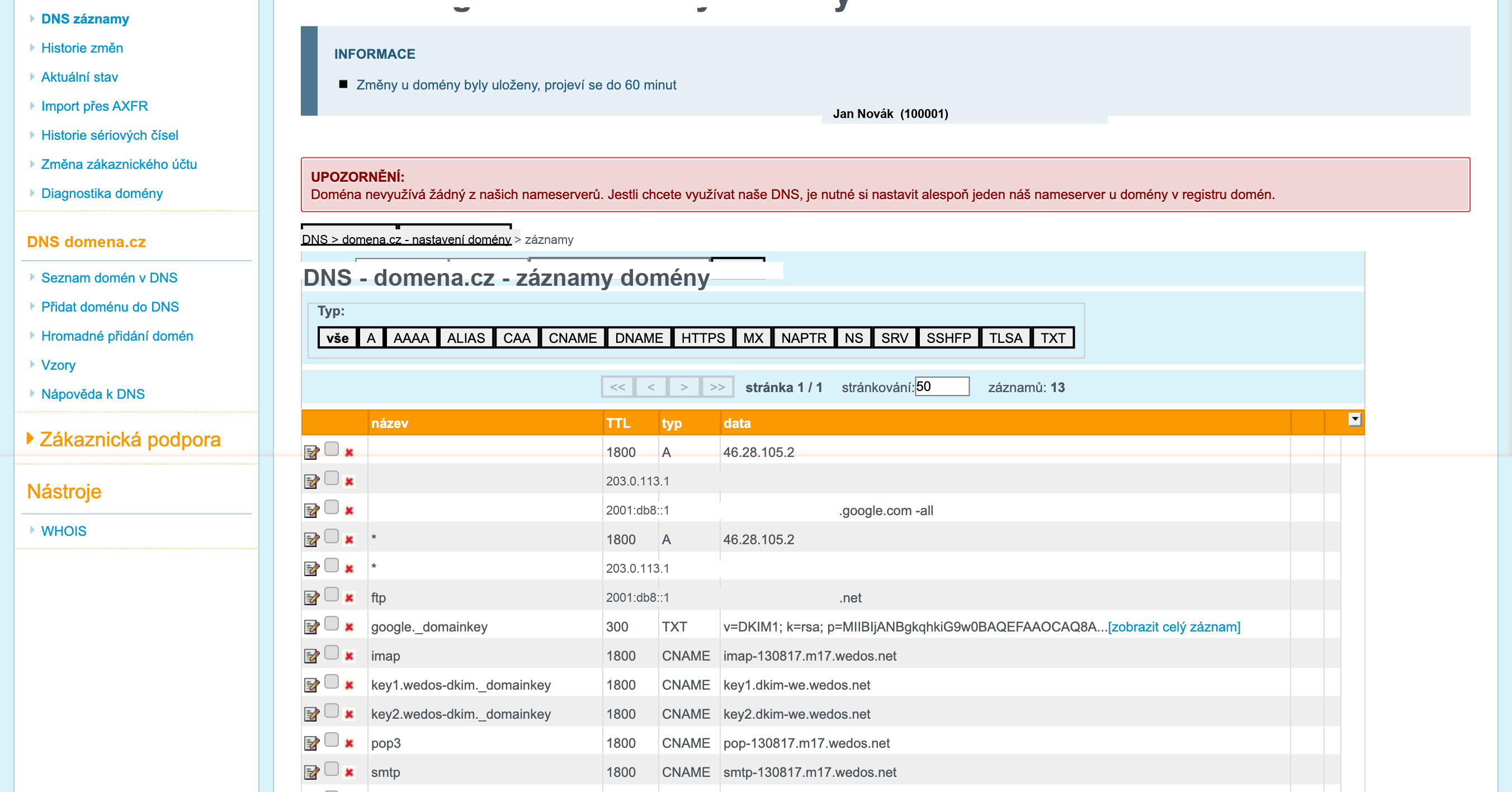The height and width of the screenshot is (792, 1512).
Task: Open the 'zobrazit celý záznam' link
Action: point(1174,626)
